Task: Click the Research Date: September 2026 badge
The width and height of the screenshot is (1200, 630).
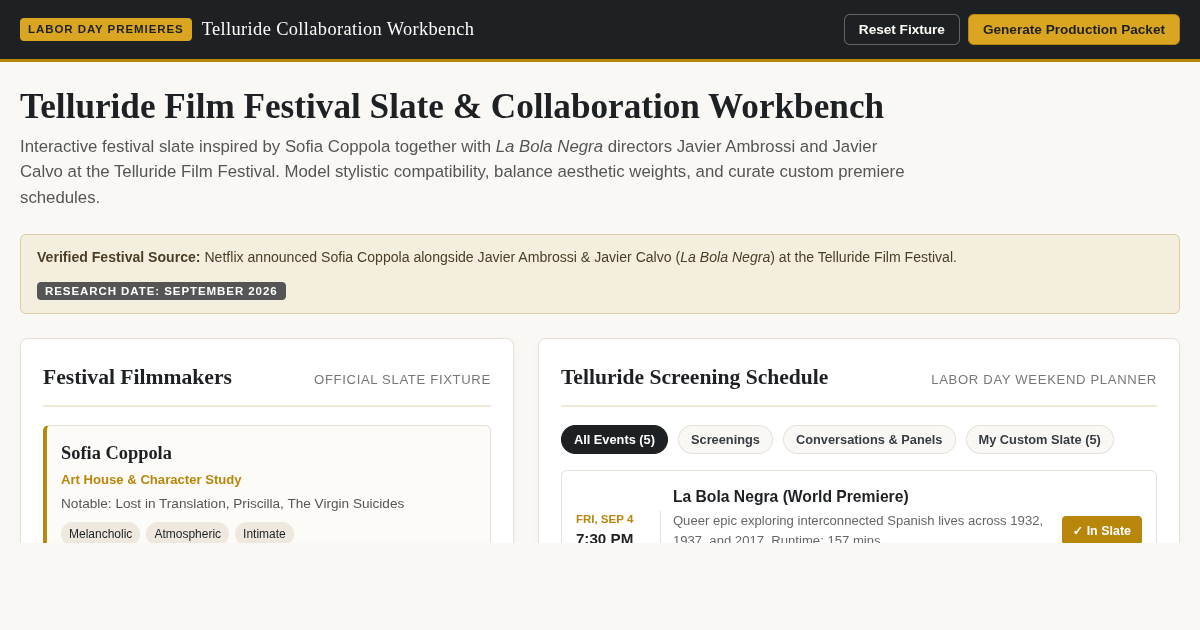Action: coord(161,291)
